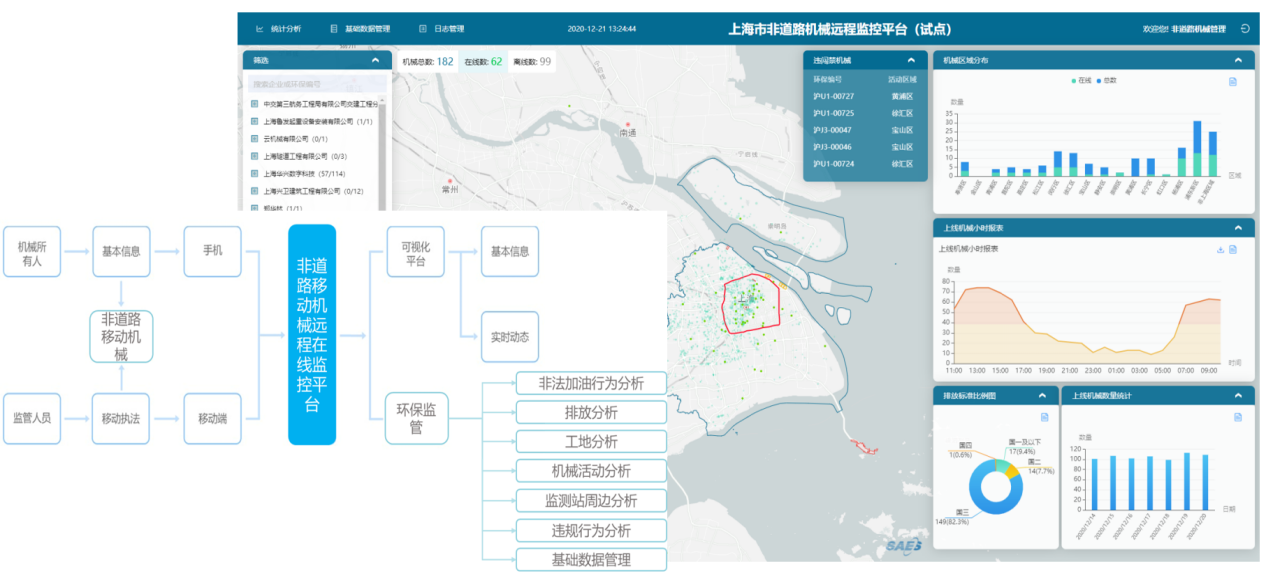Collapse the 违闯禁机械 panel

[911, 60]
